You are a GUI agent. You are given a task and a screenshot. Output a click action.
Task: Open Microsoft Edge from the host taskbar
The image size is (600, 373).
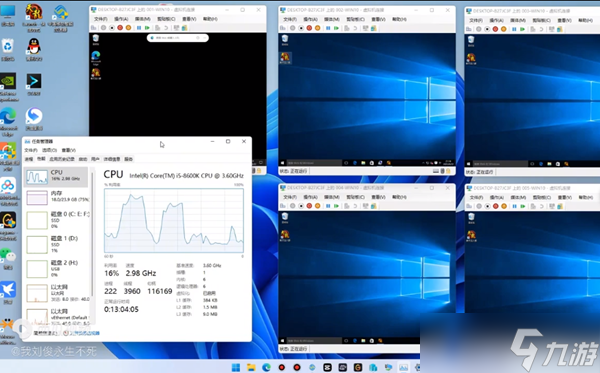pos(266,367)
